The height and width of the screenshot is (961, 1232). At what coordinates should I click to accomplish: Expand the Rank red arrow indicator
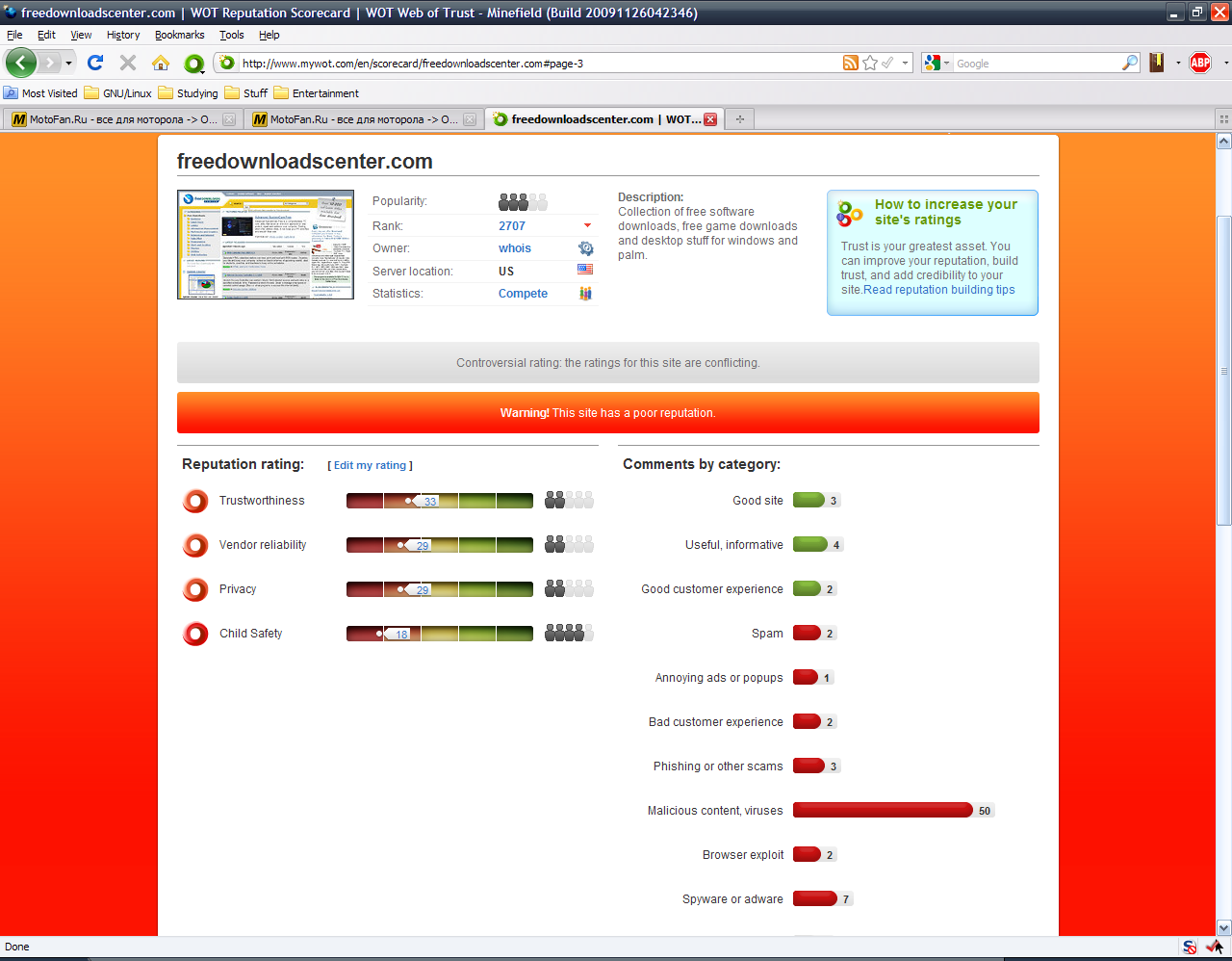(587, 226)
